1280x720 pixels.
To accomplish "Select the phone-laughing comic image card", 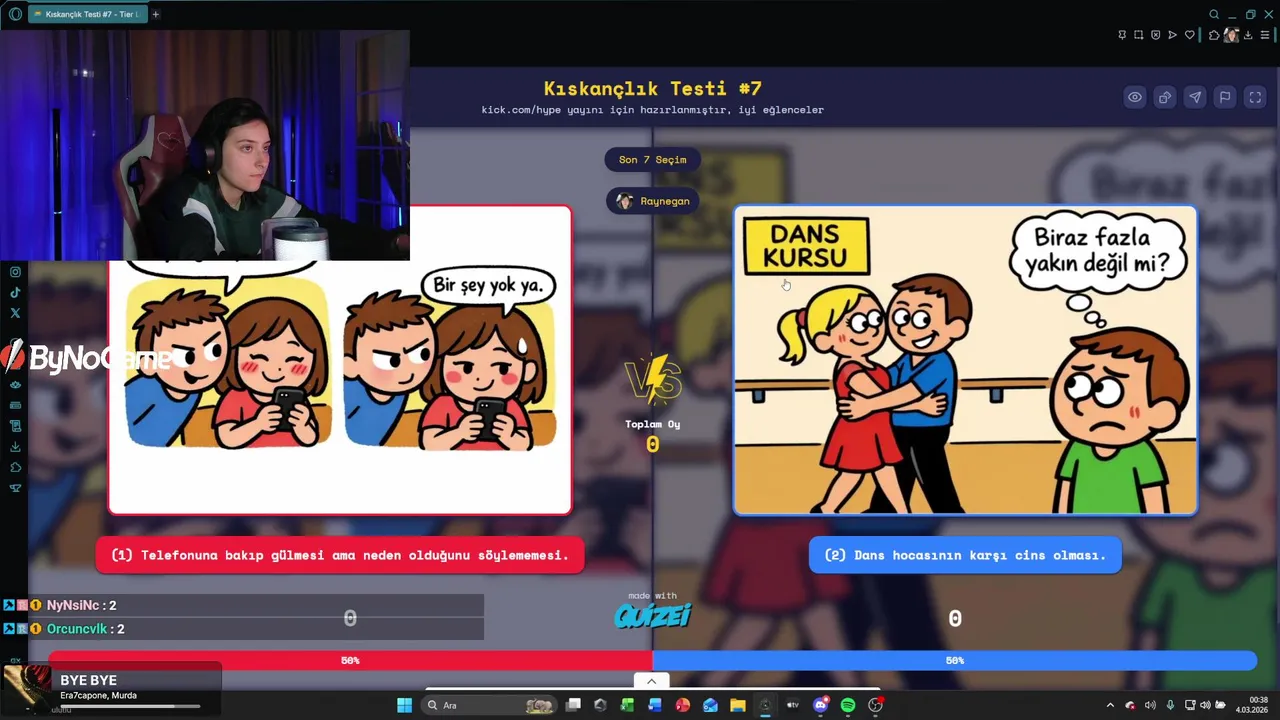I will pos(340,360).
